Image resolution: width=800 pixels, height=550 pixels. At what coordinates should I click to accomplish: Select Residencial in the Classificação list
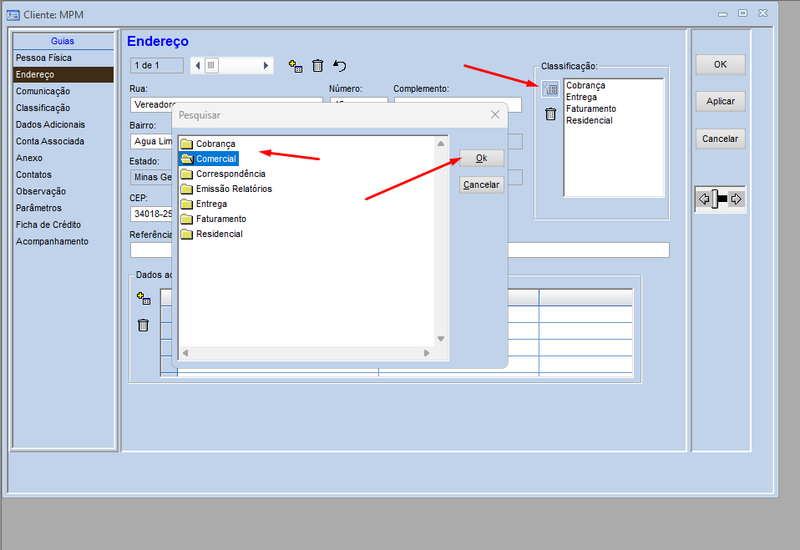[589, 121]
